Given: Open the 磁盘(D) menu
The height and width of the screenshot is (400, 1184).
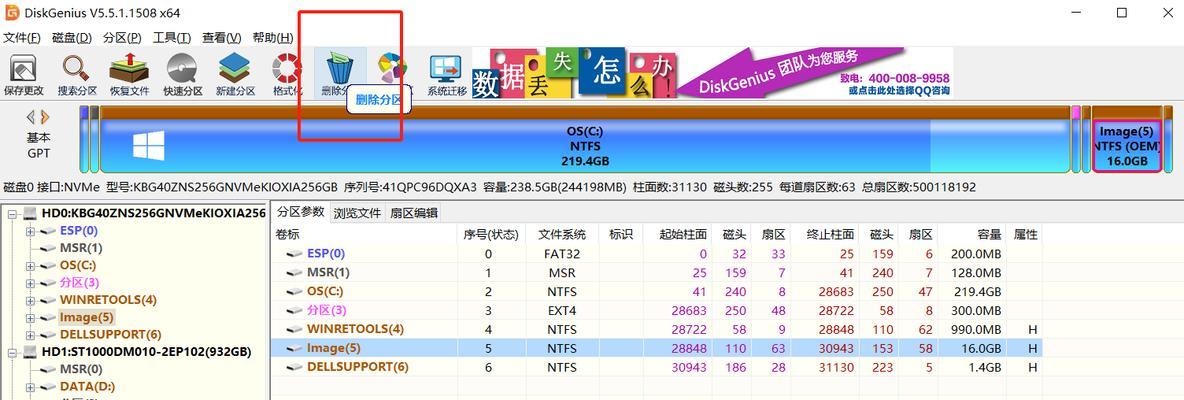Looking at the screenshot, I should click(x=72, y=38).
